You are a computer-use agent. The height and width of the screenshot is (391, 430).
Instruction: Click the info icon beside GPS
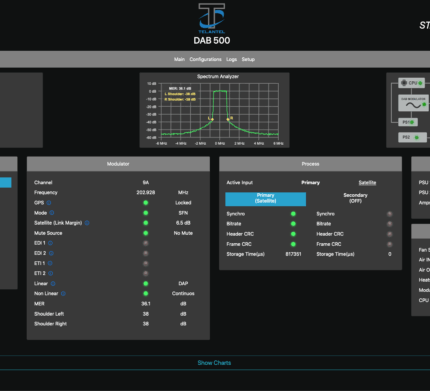click(x=49, y=203)
